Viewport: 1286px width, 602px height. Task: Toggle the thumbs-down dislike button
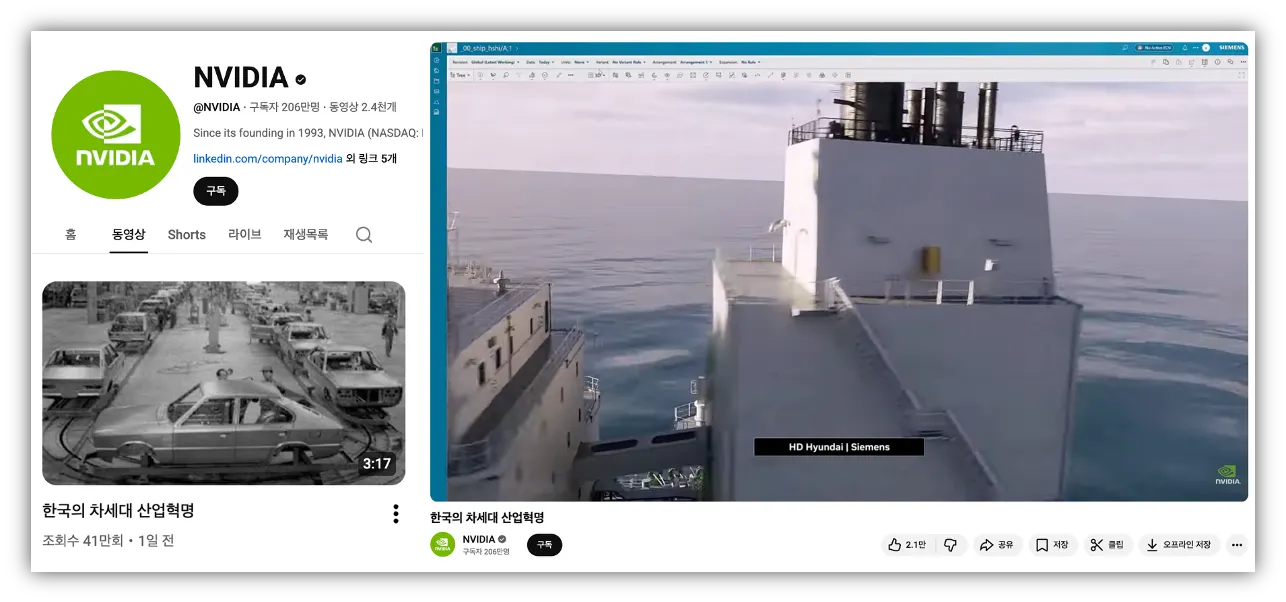coord(951,545)
